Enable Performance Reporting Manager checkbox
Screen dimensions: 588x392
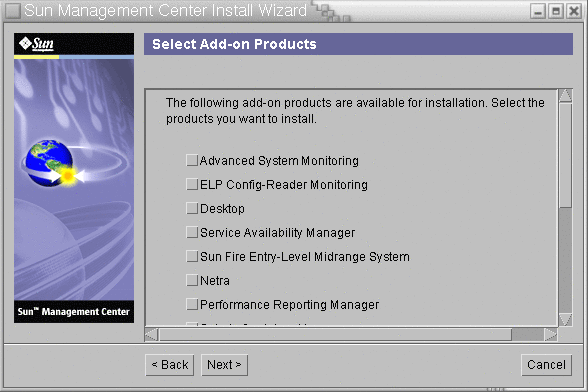pos(192,305)
